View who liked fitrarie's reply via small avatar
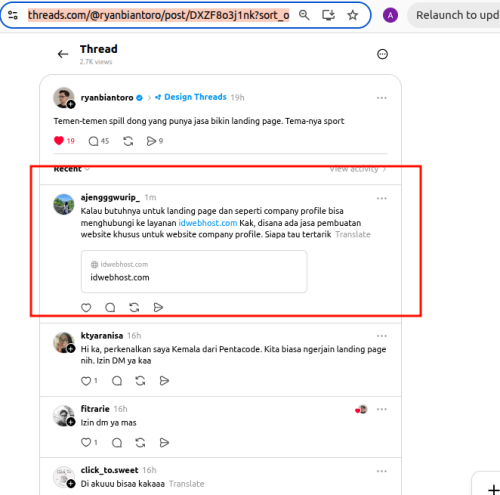This screenshot has height=495, width=500. coord(362,409)
